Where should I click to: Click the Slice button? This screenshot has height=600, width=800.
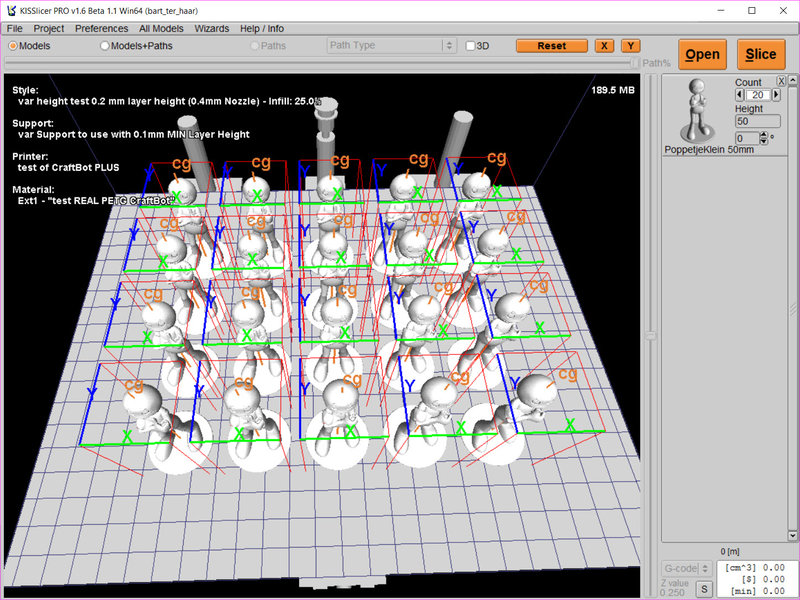coord(761,54)
